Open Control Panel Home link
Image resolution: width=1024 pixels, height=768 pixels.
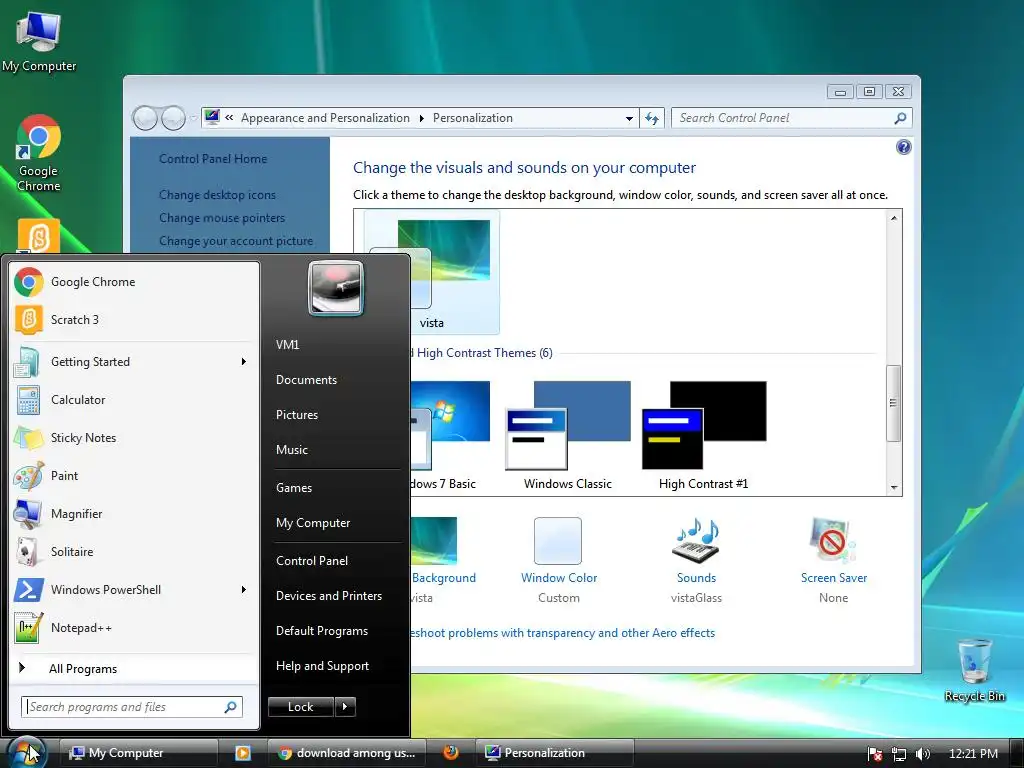[x=213, y=159]
